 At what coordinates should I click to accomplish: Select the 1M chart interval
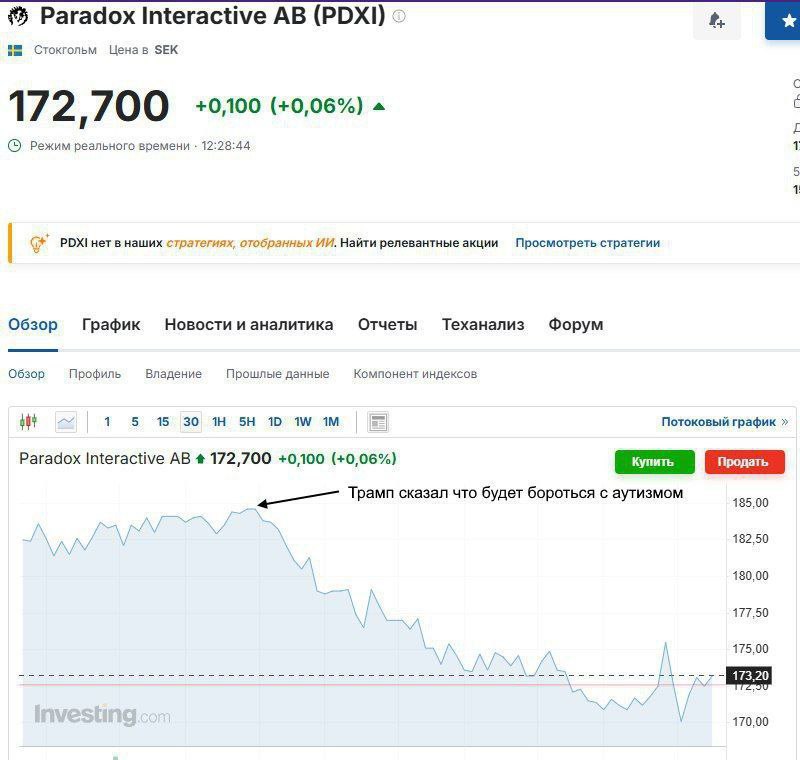tap(331, 422)
